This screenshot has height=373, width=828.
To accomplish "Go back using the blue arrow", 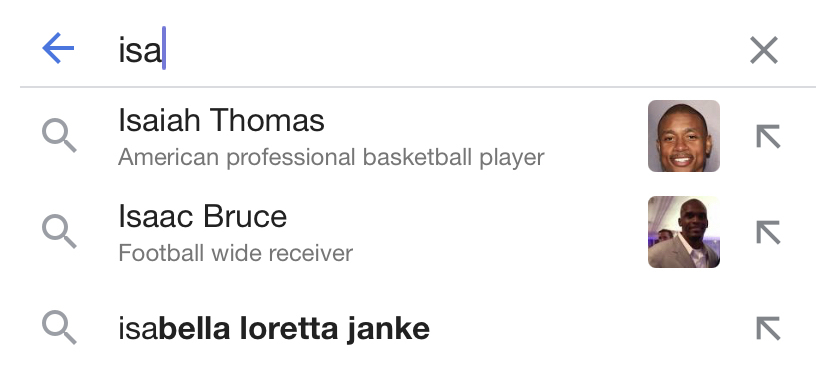I will pyautogui.click(x=58, y=48).
